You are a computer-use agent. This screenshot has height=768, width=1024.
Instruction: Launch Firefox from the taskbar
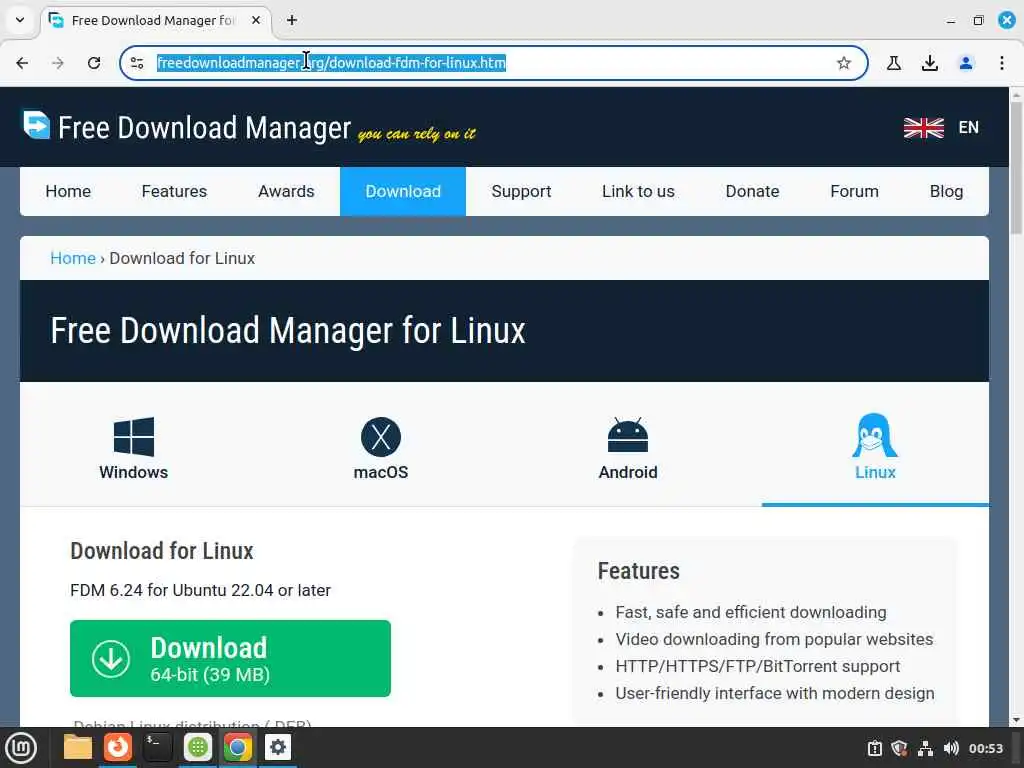118,747
